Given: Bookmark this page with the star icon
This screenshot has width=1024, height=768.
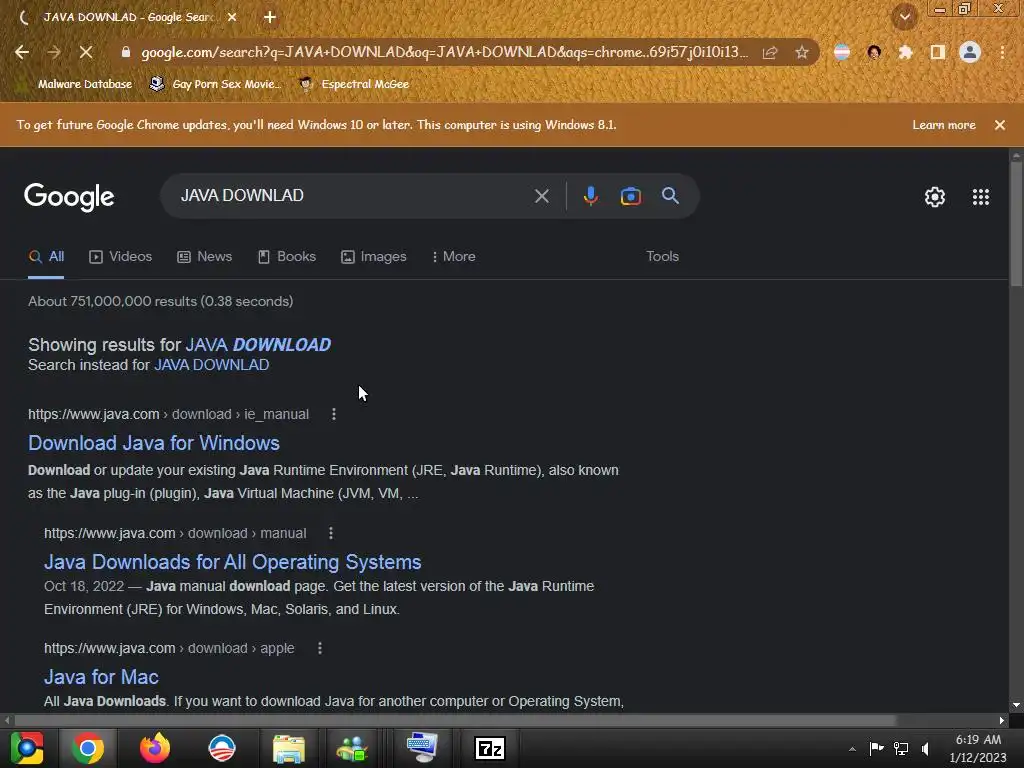Looking at the screenshot, I should tap(802, 52).
